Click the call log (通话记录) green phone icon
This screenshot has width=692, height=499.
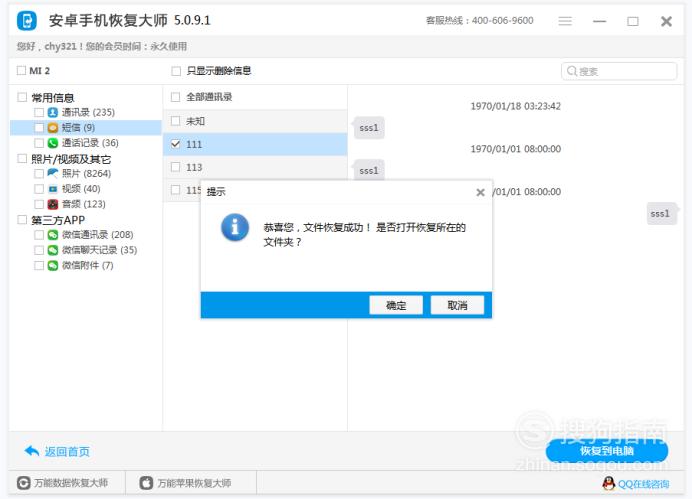tap(53, 143)
